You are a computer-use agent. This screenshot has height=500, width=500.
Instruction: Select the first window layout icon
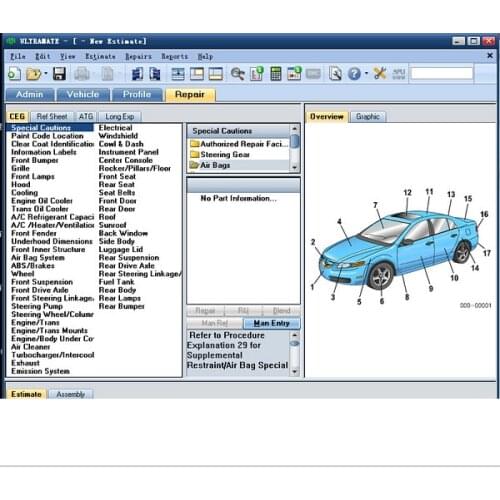click(x=178, y=74)
